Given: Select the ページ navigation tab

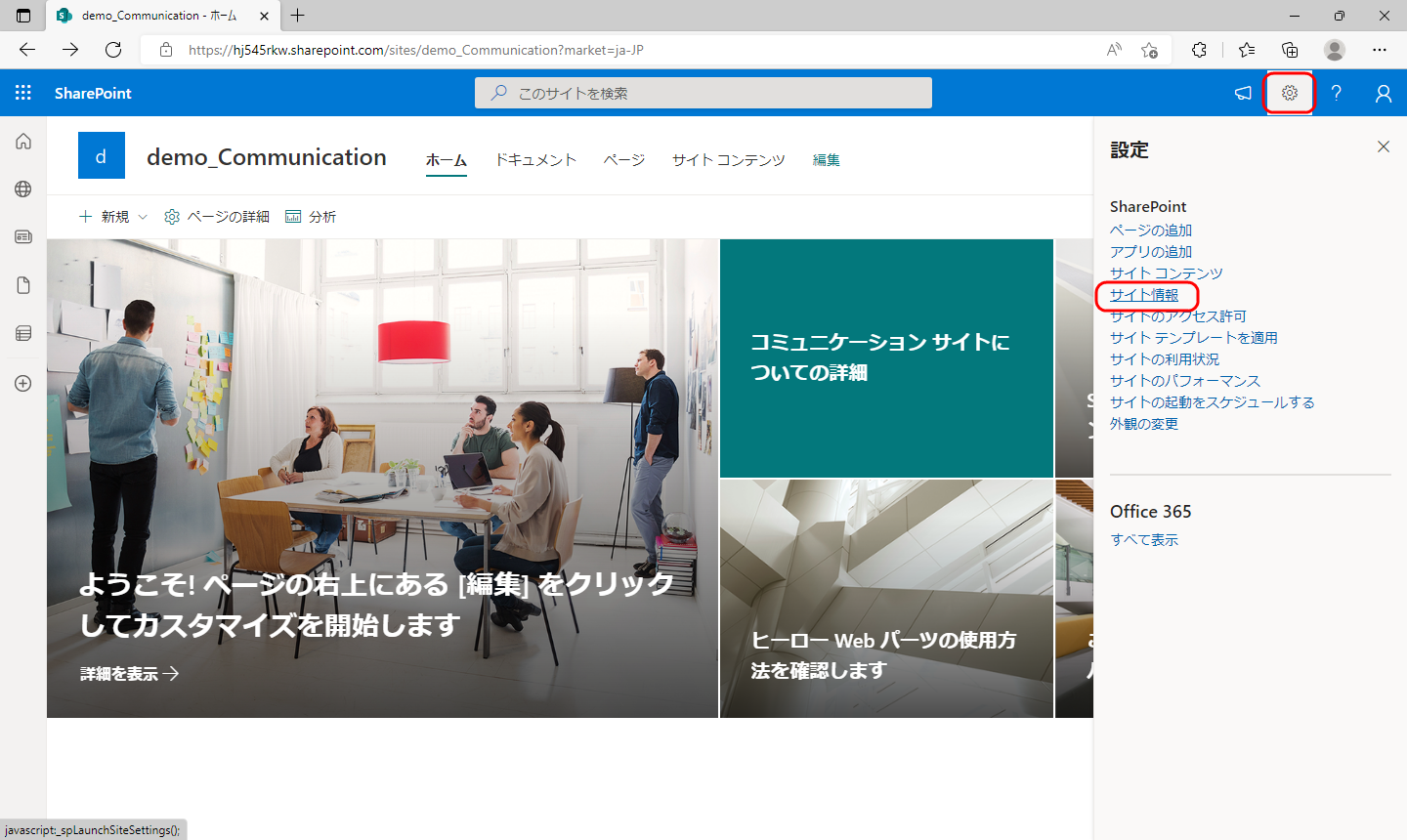Looking at the screenshot, I should point(623,160).
